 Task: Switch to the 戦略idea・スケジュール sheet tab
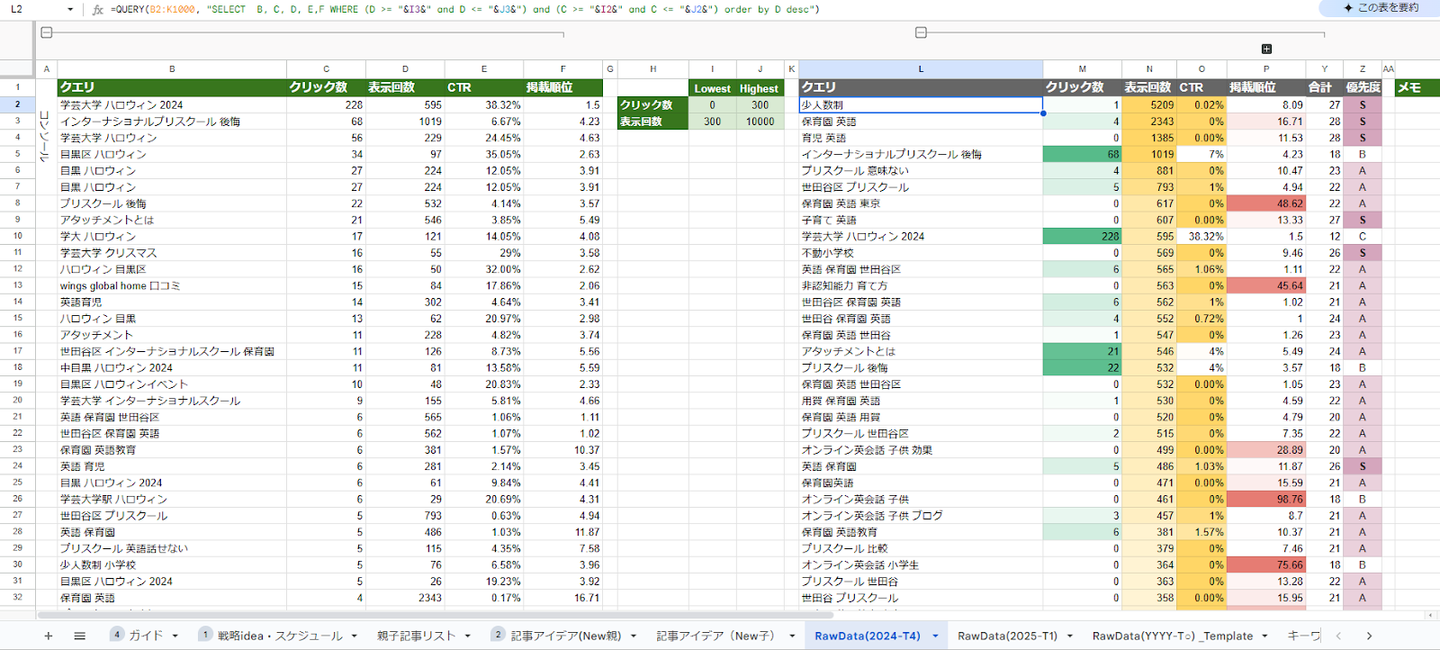pyautogui.click(x=278, y=636)
